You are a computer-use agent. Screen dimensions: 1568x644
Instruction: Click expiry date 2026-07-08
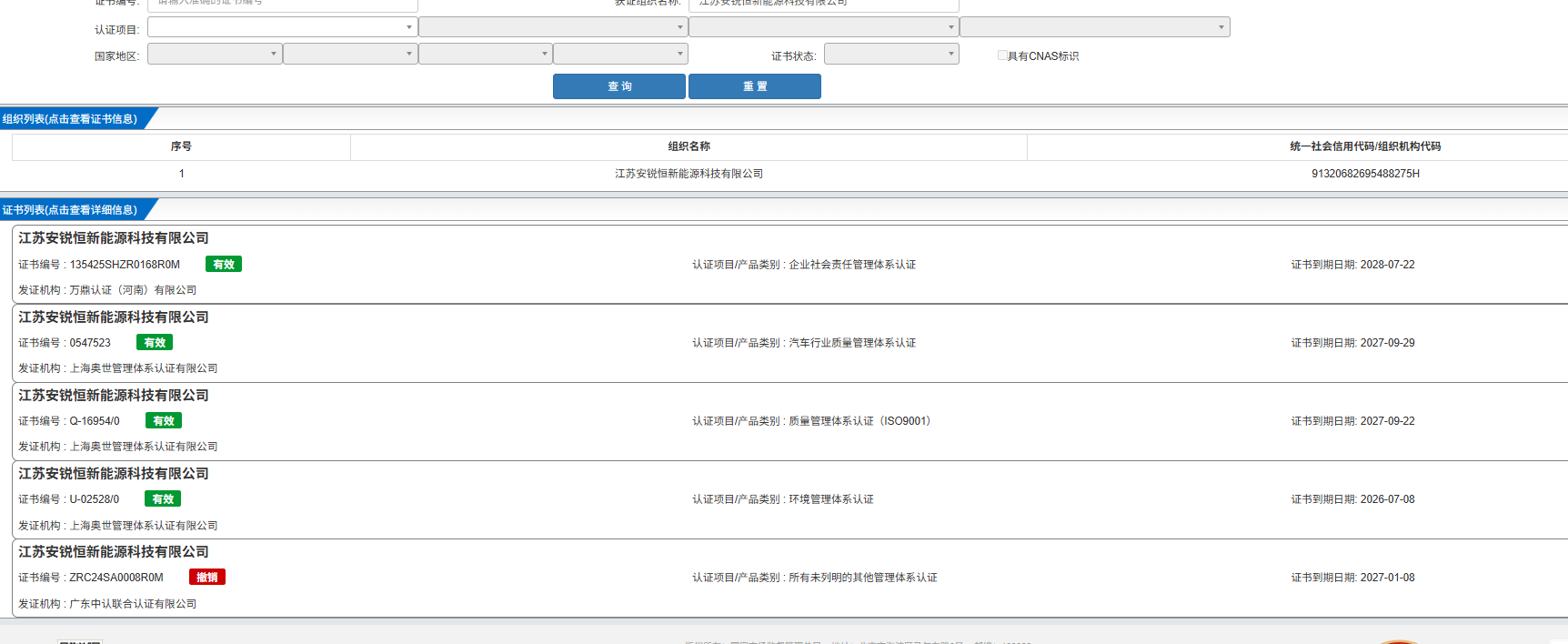coord(1387,499)
